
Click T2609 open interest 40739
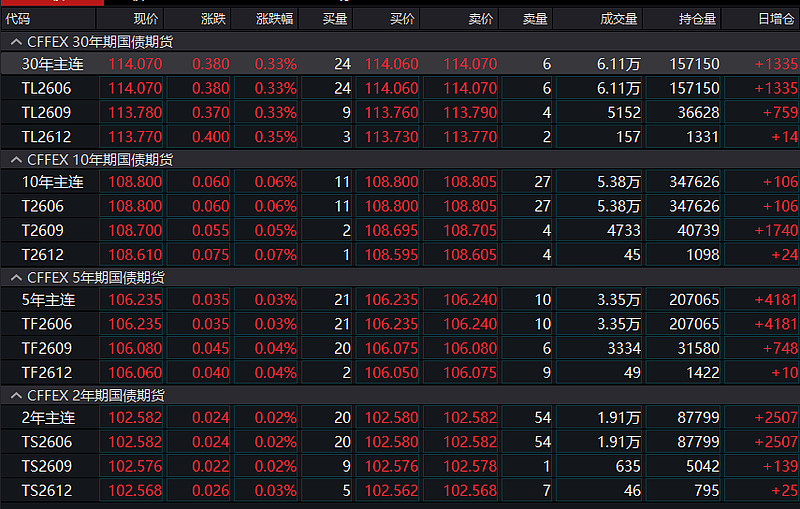(698, 230)
